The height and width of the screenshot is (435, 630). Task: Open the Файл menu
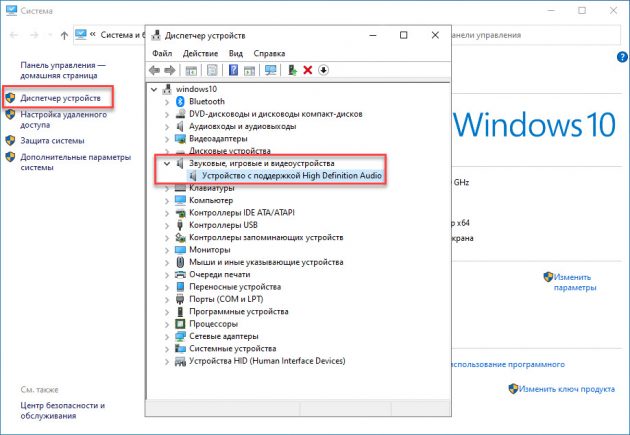pos(162,53)
